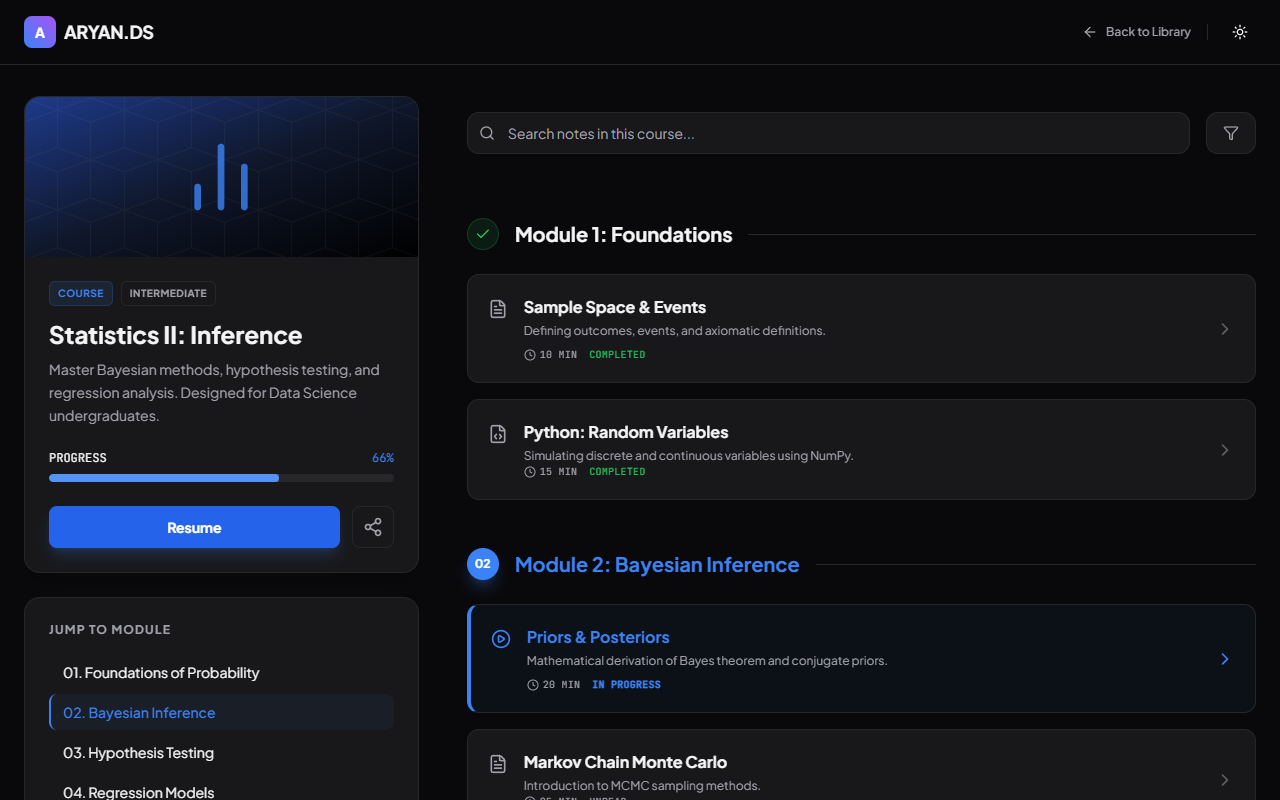Click the document icon for Markov Chain Monte Carlo
Viewport: 1280px width, 800px height.
pos(497,764)
